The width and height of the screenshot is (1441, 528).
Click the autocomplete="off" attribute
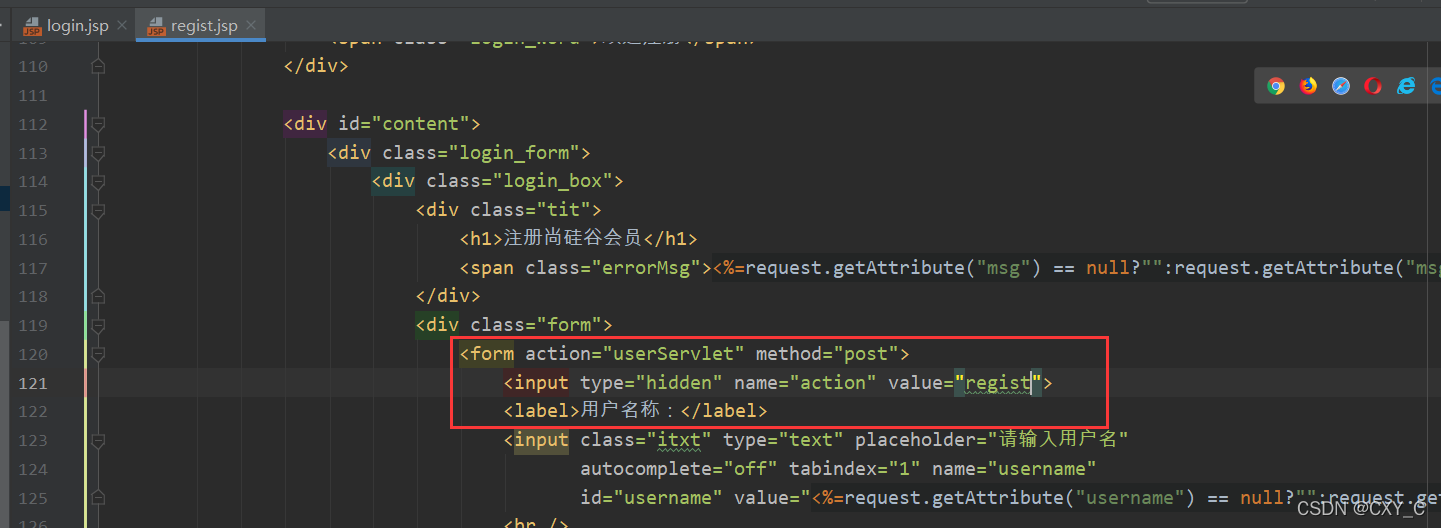pos(679,469)
